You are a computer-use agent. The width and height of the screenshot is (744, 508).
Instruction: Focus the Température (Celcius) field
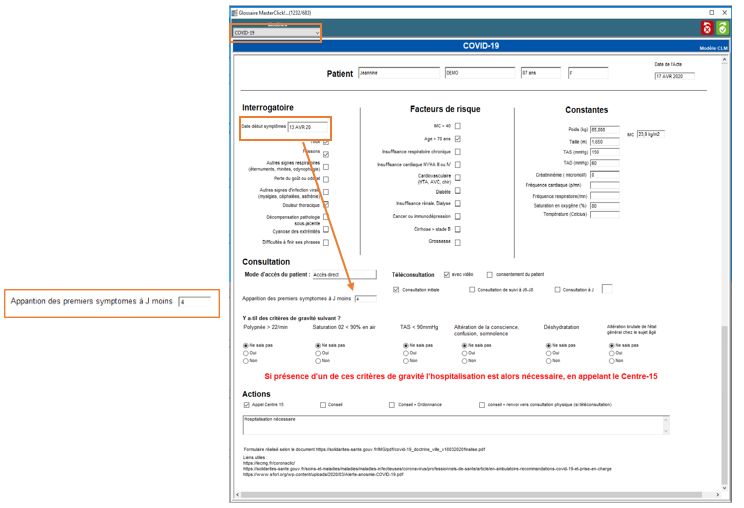coord(604,214)
